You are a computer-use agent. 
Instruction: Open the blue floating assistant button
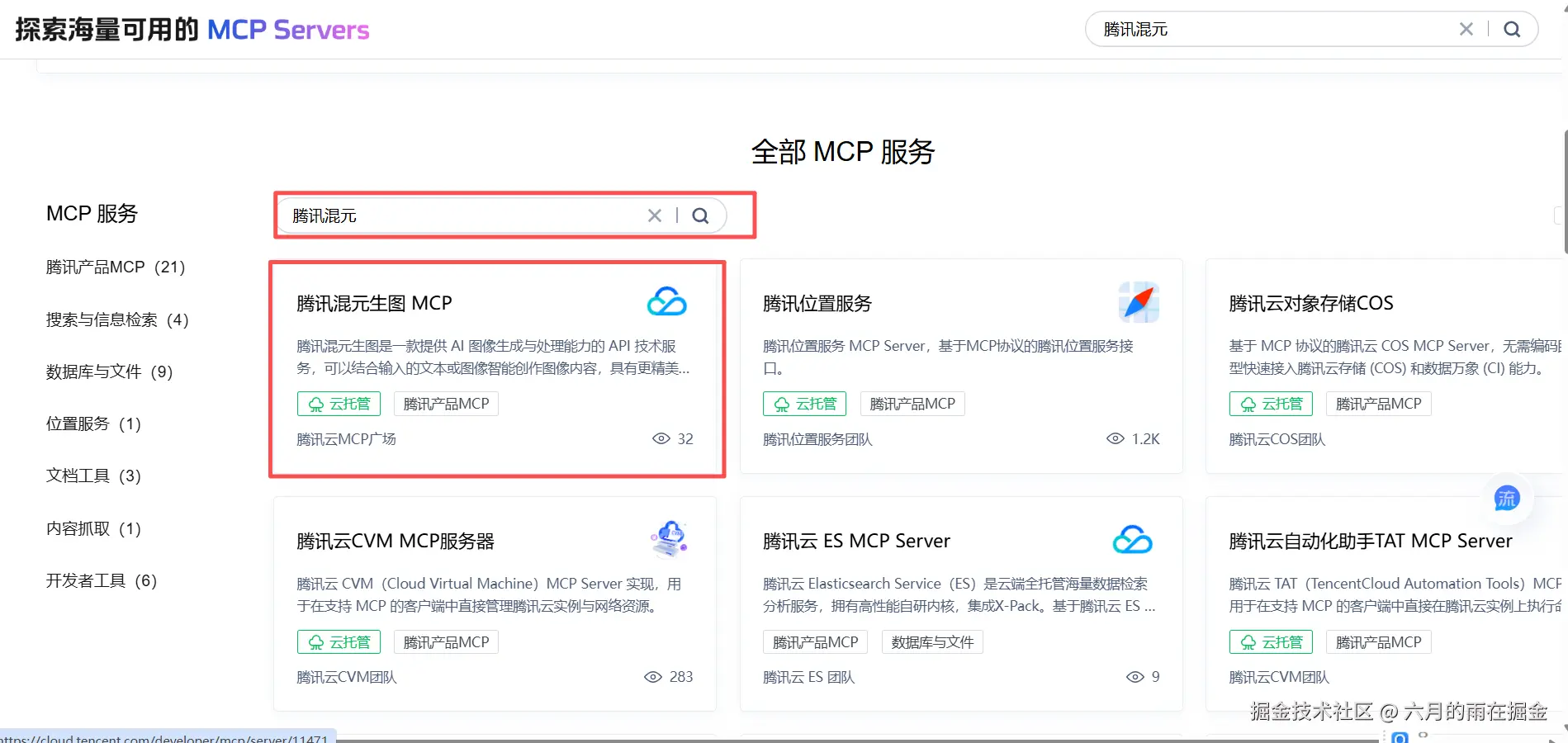1507,499
